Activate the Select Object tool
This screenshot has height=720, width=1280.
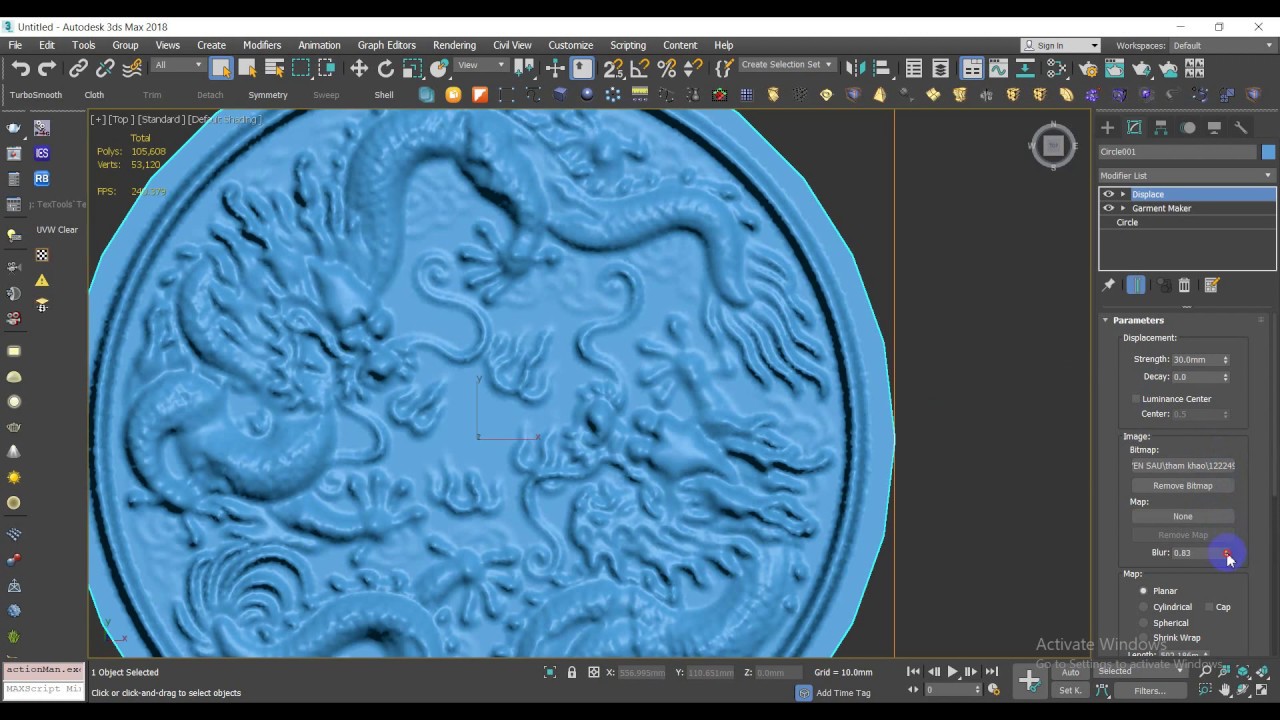tap(221, 69)
